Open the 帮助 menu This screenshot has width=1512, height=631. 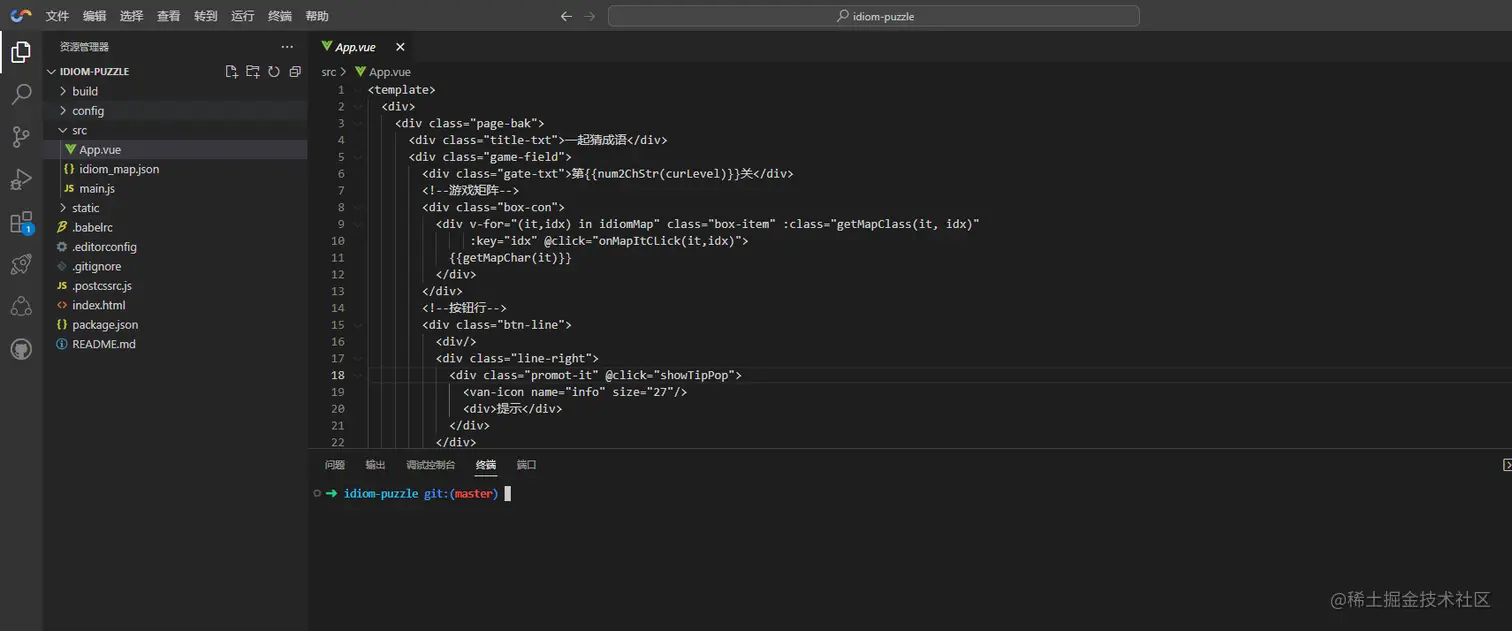317,16
